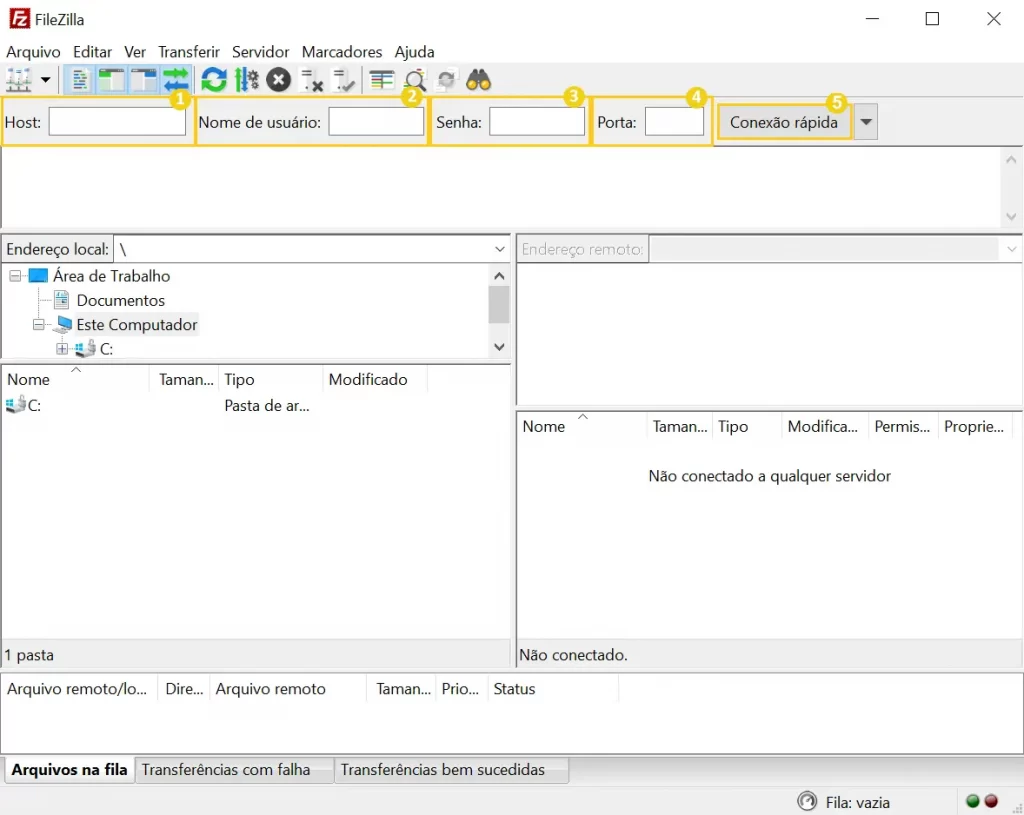
Task: Toggle the transfer queue display
Action: 176,80
